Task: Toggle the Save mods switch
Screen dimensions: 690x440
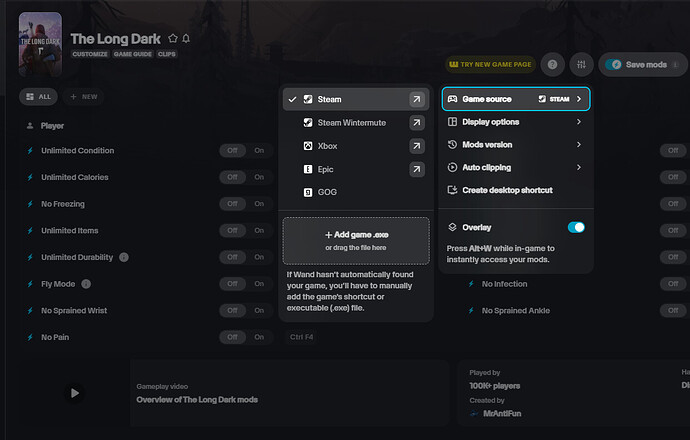Action: click(x=615, y=64)
